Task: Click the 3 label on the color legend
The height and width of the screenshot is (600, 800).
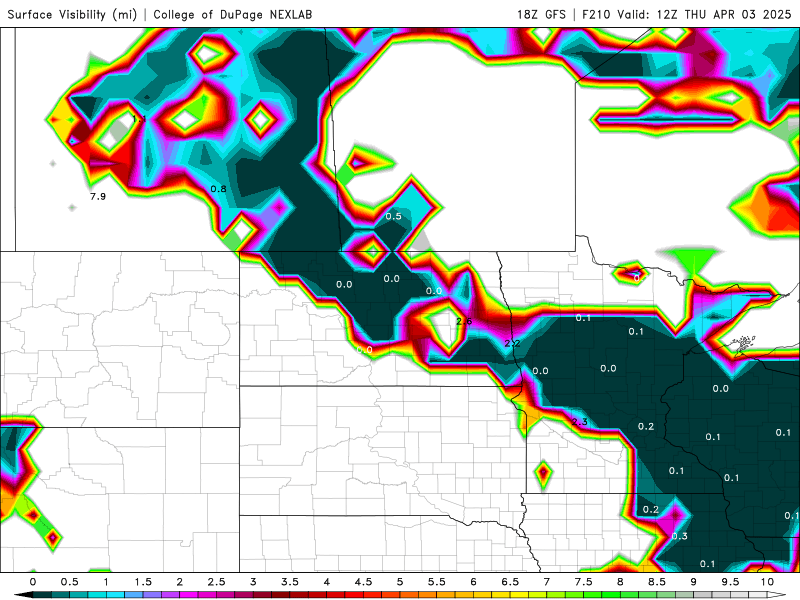Action: pyautogui.click(x=253, y=582)
